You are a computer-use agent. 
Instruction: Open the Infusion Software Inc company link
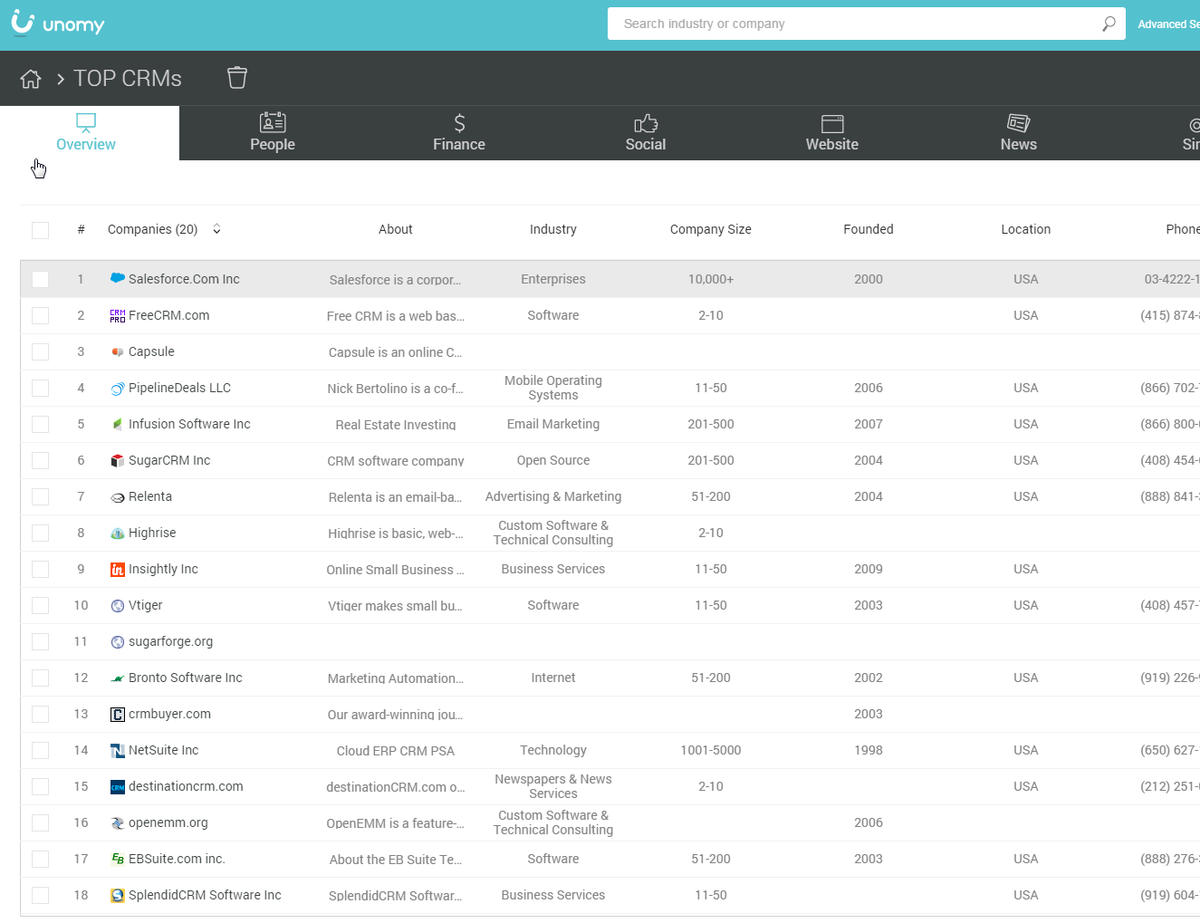[189, 424]
